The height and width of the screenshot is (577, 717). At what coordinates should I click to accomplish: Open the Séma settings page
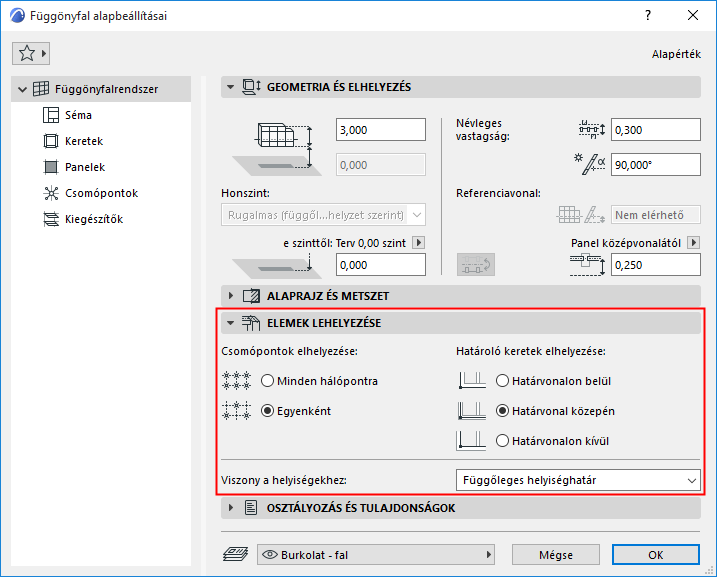(x=78, y=115)
